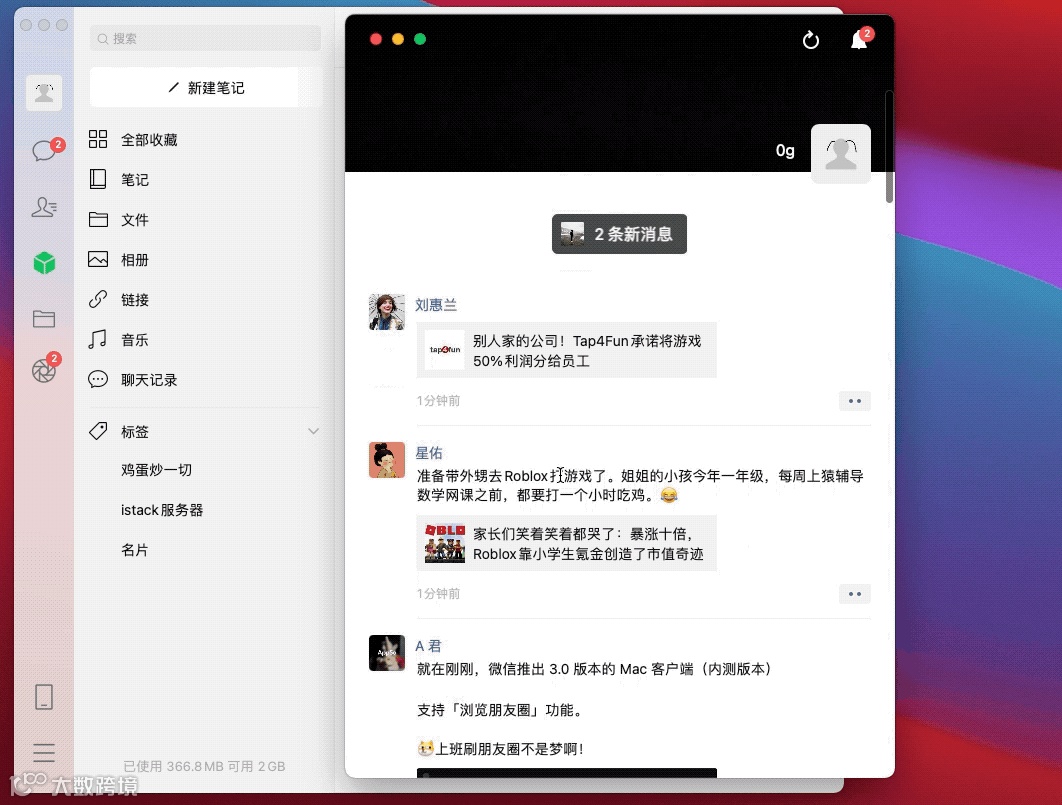
Task: Open the Contacts icon in the sidebar
Action: click(x=44, y=206)
